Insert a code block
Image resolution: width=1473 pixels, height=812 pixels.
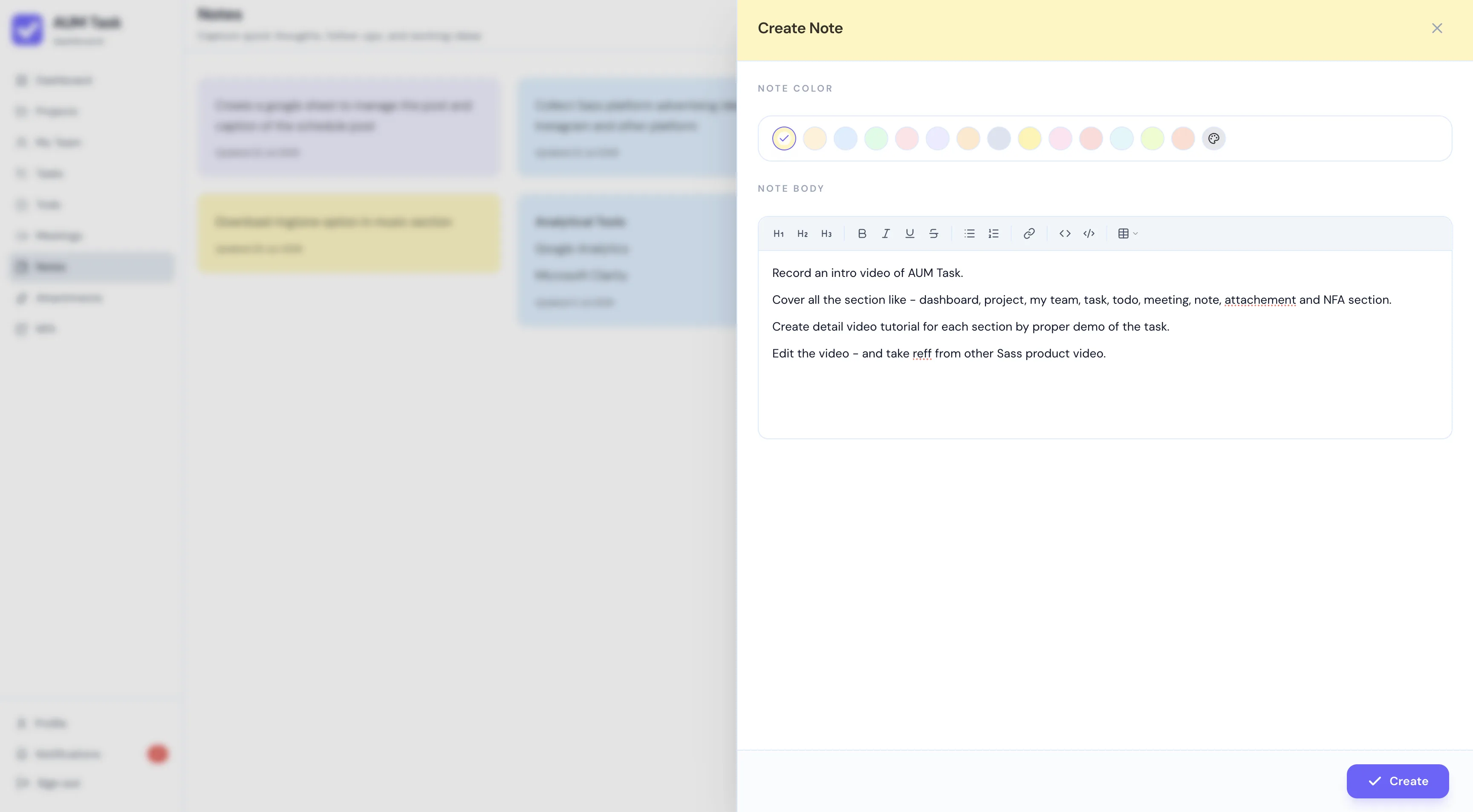[1089, 233]
